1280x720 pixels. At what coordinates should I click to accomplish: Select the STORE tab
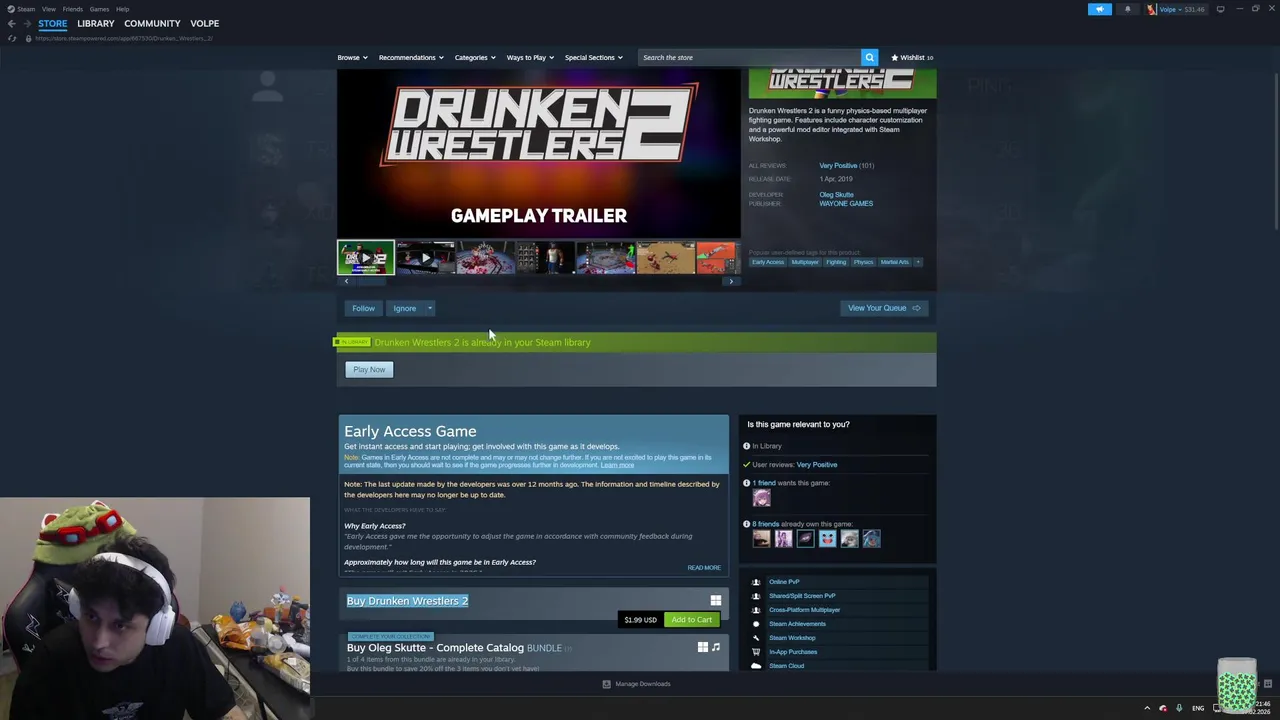52,23
